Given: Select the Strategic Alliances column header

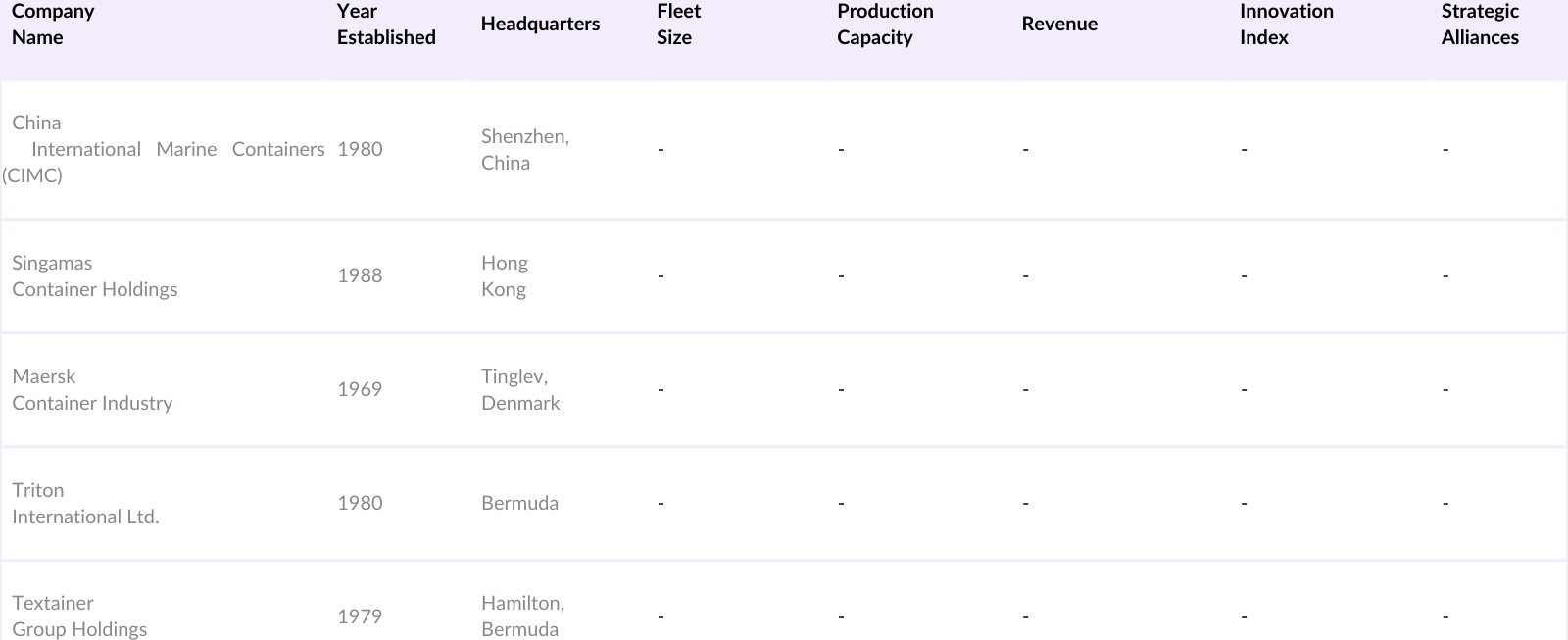Looking at the screenshot, I should tap(1480, 25).
